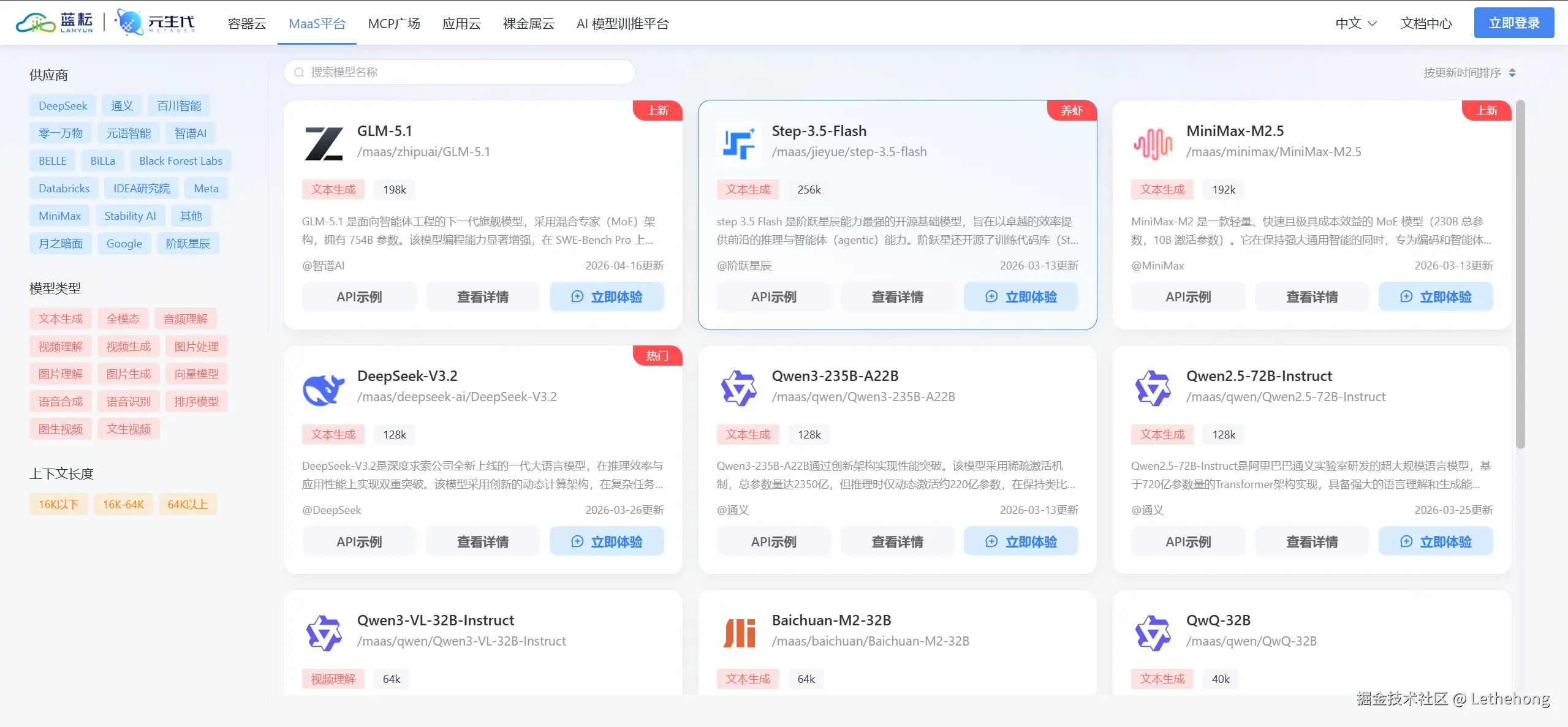1568x727 pixels.
Task: Click the 搜索模型名称 search field
Action: click(x=460, y=72)
